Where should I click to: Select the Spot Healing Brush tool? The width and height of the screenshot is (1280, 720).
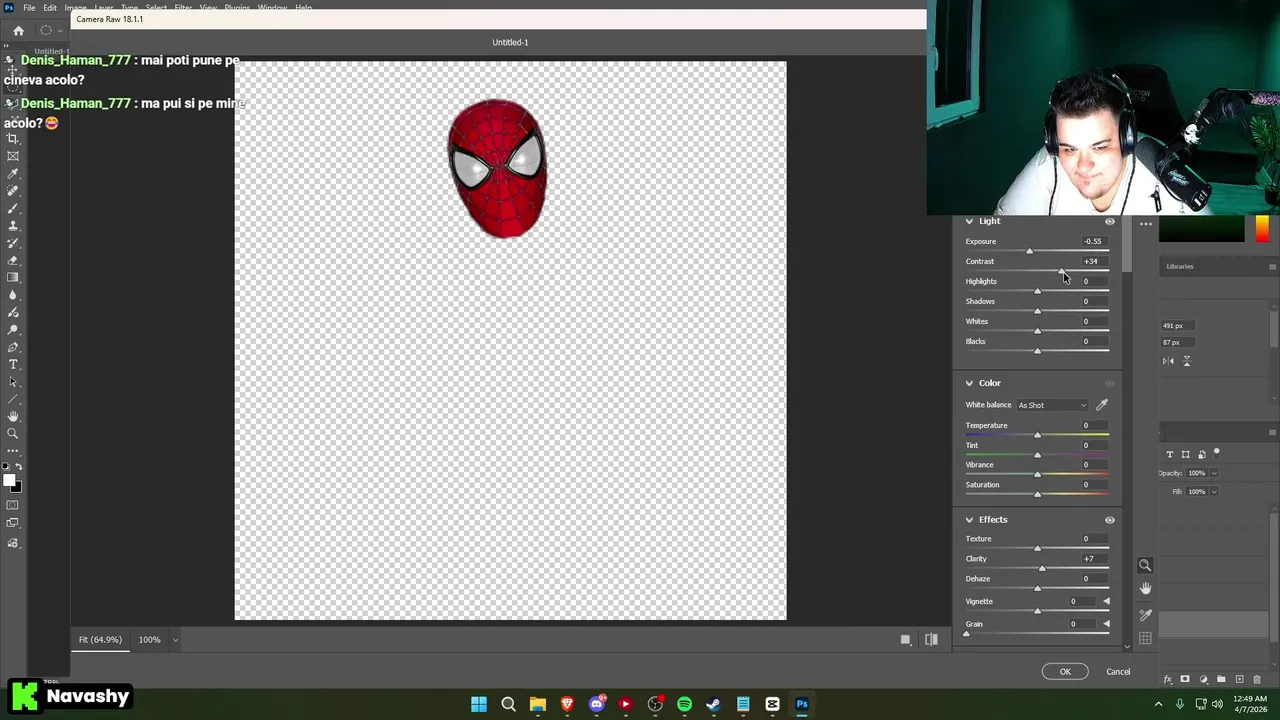point(13,191)
